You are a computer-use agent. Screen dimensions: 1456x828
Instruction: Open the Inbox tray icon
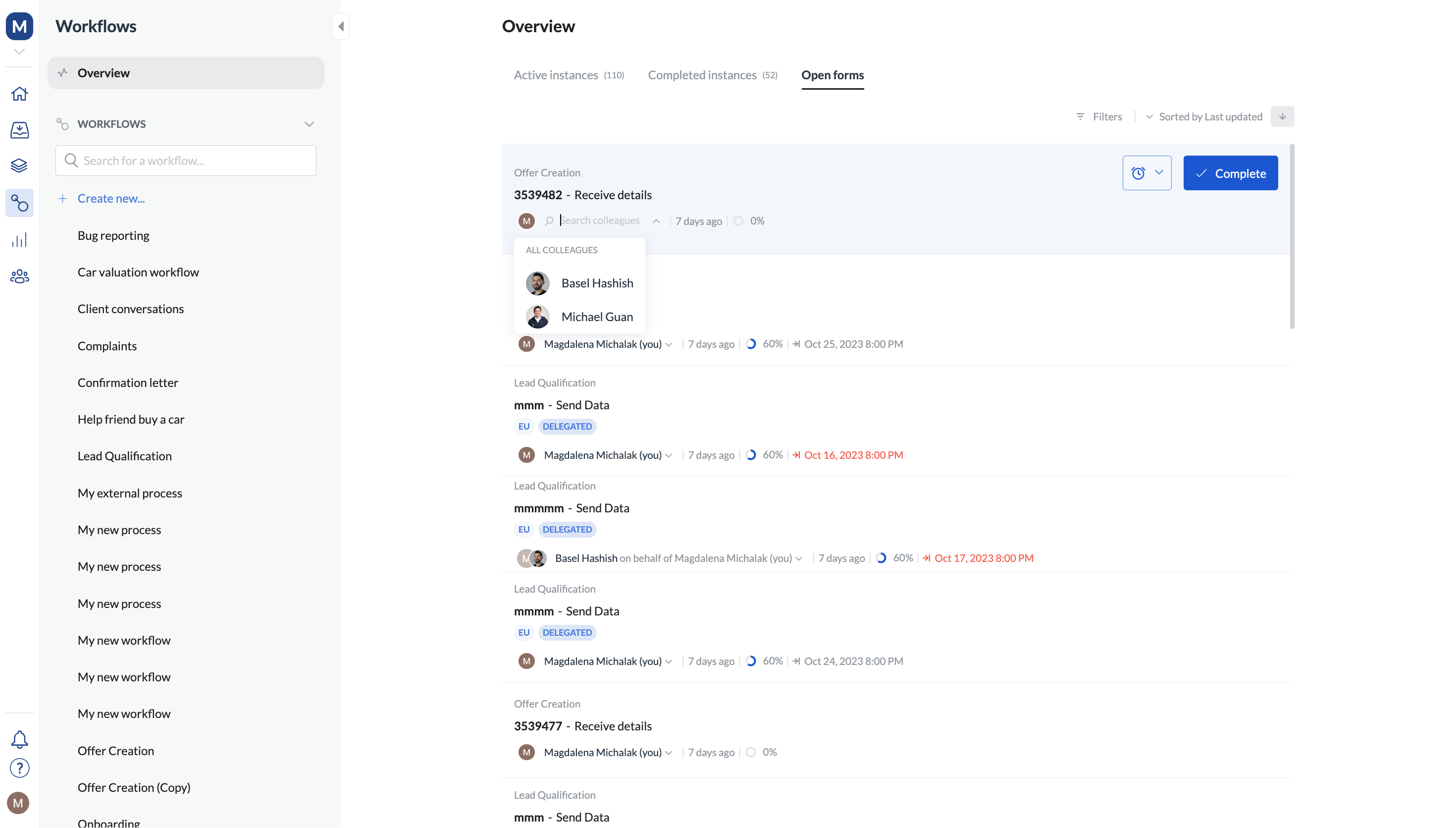[x=19, y=130]
